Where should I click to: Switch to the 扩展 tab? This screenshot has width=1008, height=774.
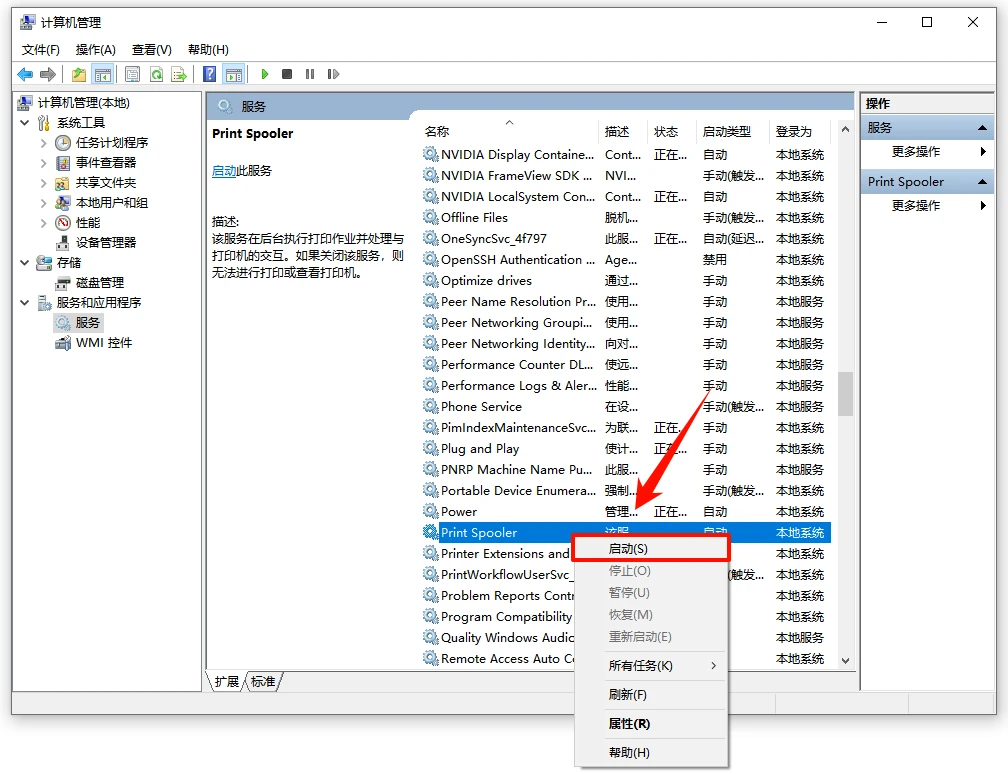click(227, 681)
